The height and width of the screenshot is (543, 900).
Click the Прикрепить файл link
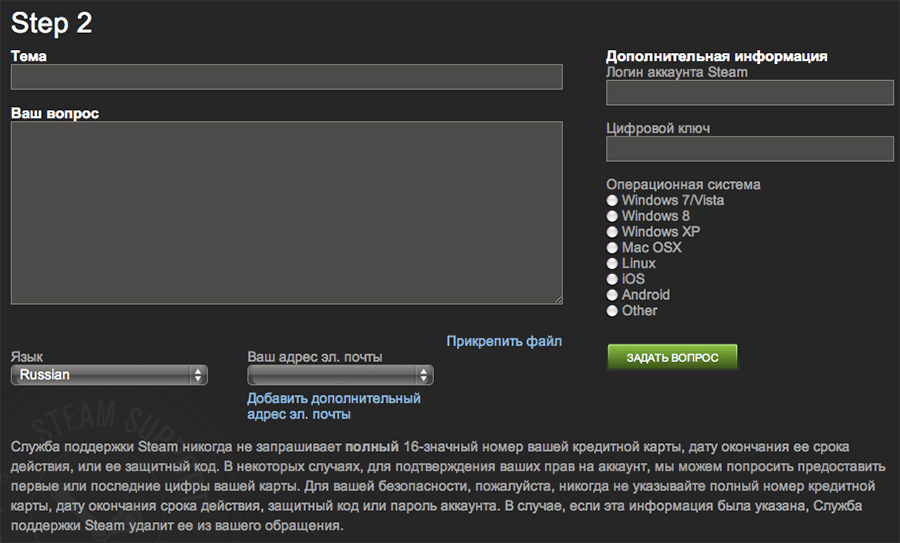(504, 341)
